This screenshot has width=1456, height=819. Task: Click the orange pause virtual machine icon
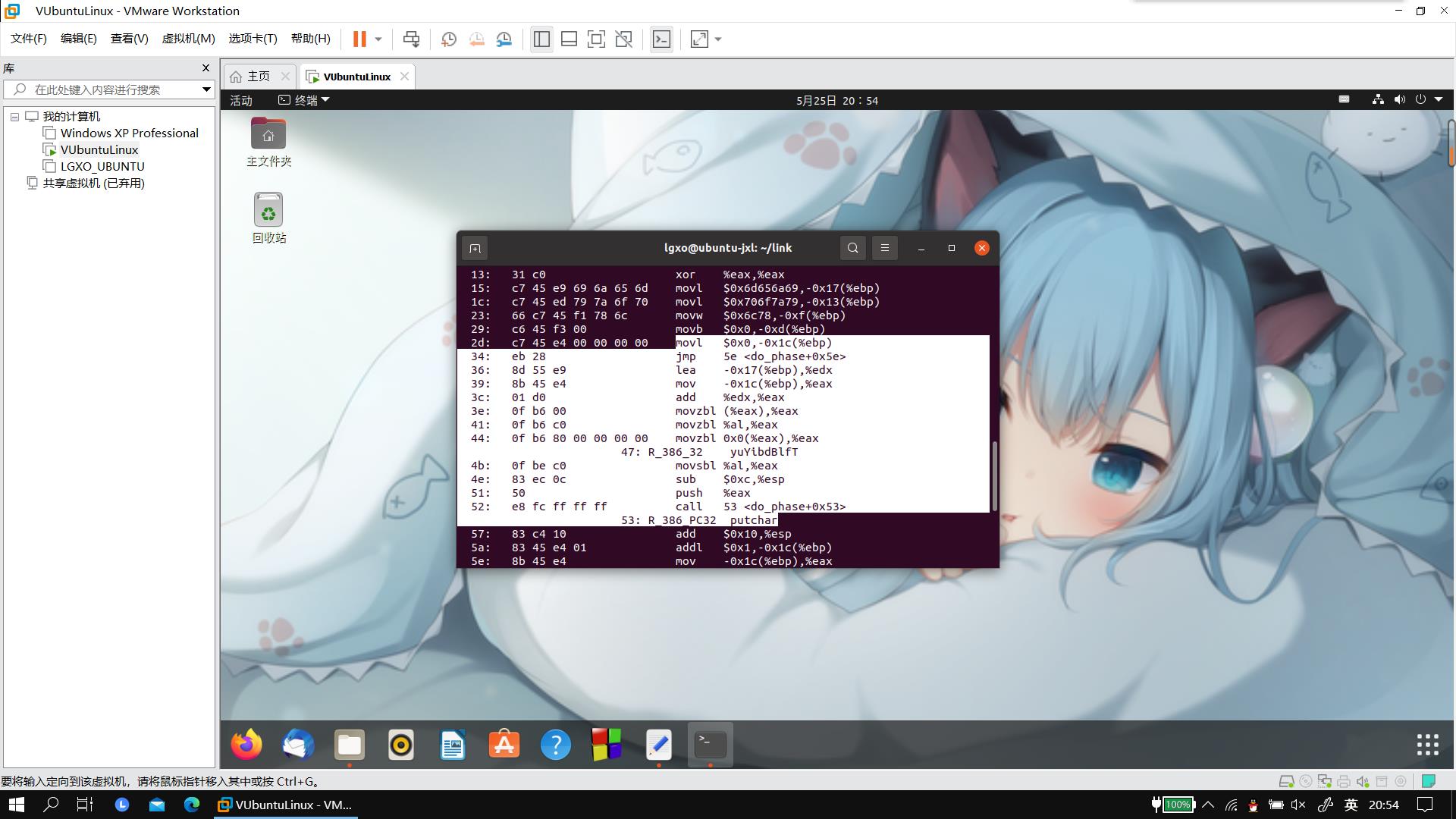point(359,39)
